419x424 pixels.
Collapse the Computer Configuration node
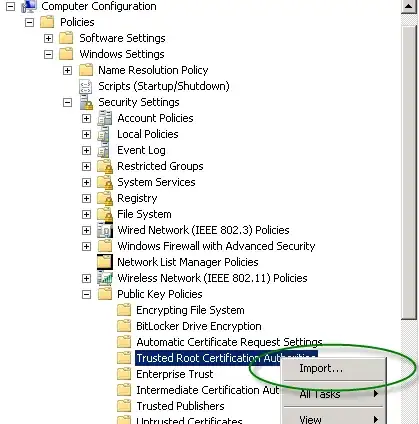[11, 6]
